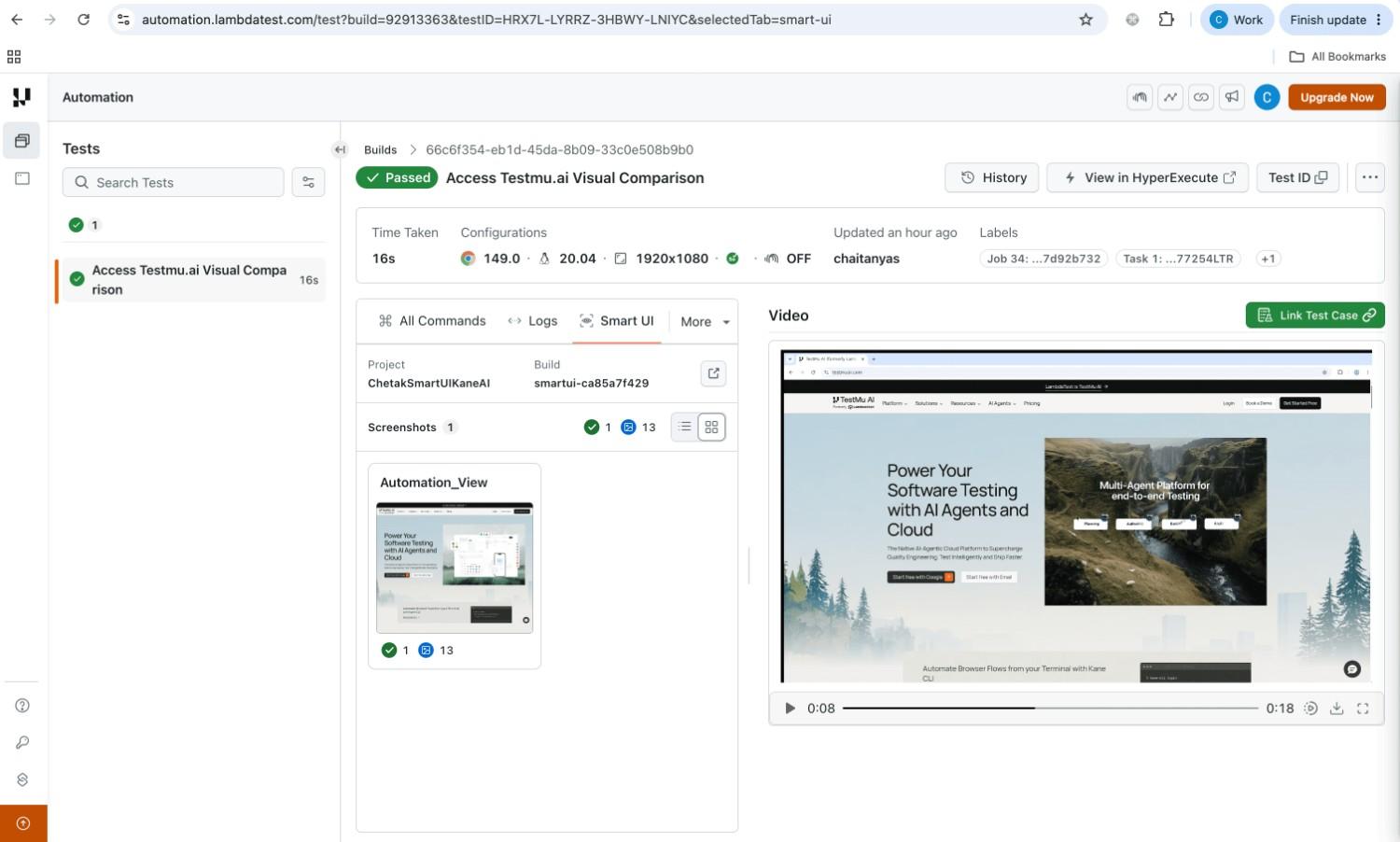
Task: Play the test video
Action: click(x=790, y=709)
